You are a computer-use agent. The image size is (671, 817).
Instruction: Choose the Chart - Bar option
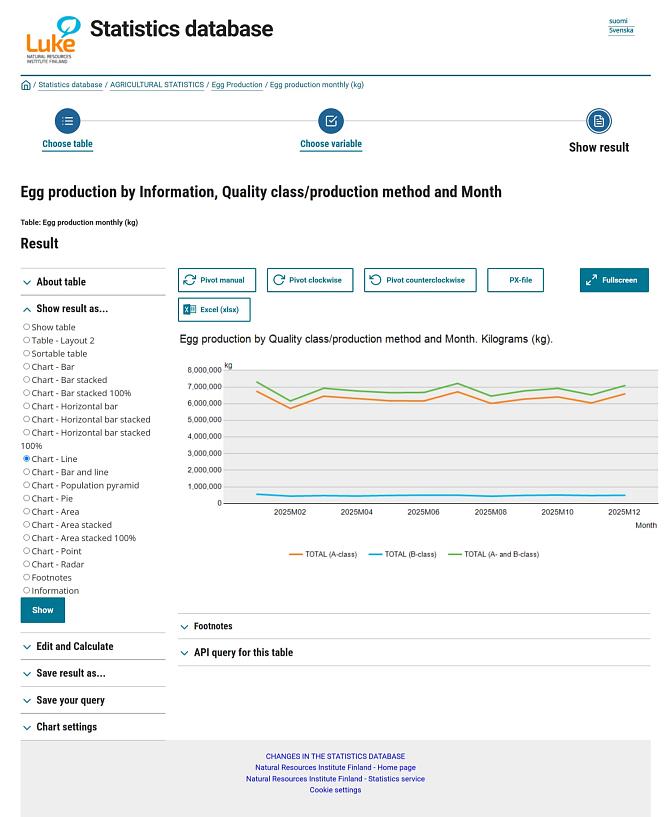(26, 366)
